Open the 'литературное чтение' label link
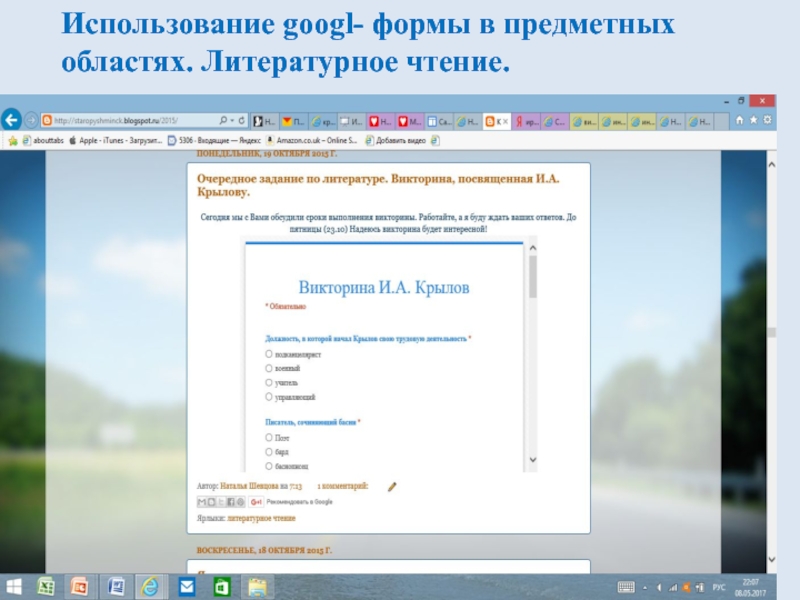 coord(261,520)
